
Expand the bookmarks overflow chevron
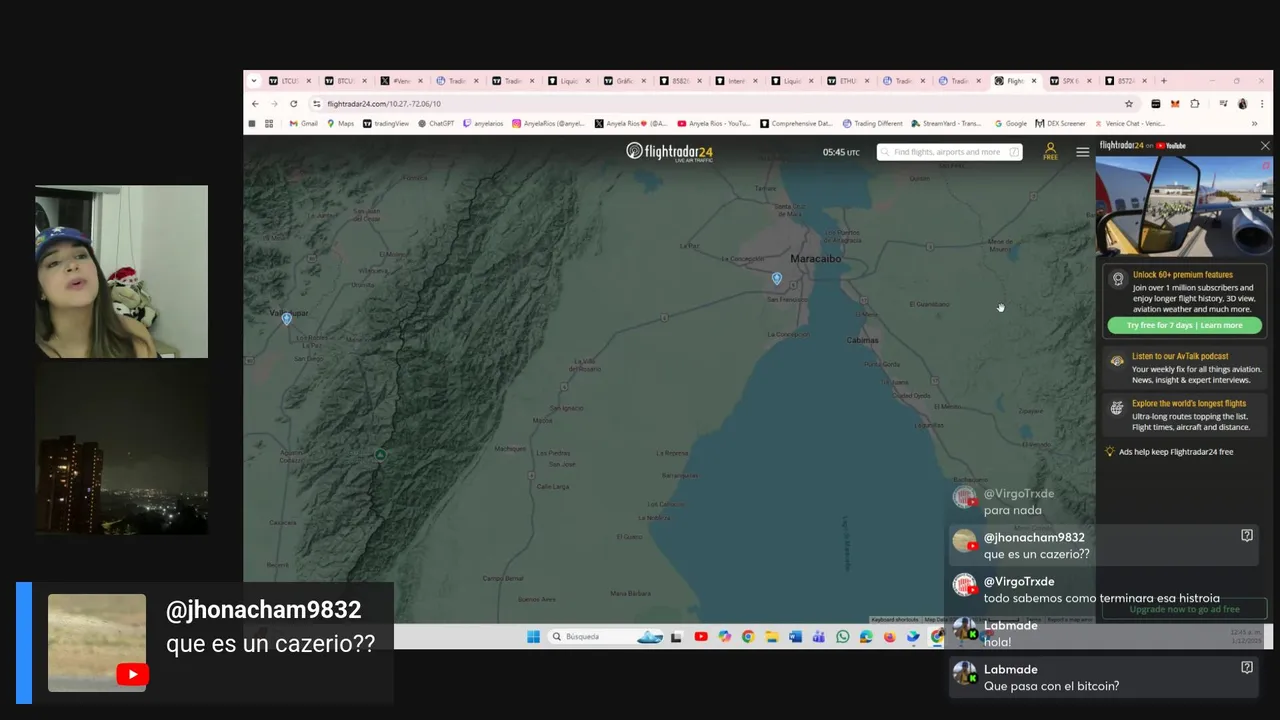coord(1254,124)
